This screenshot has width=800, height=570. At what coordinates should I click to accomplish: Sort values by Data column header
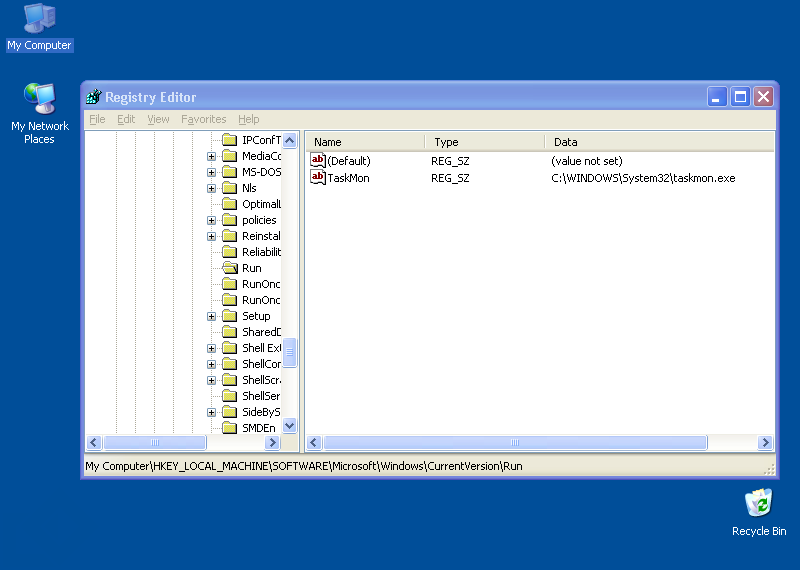(659, 142)
